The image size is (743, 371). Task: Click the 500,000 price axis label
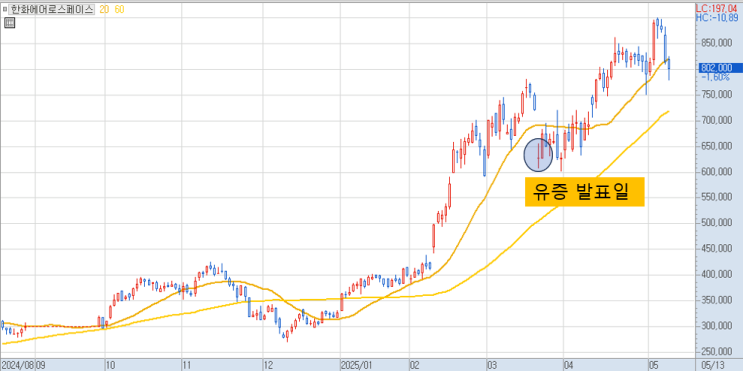coord(716,223)
